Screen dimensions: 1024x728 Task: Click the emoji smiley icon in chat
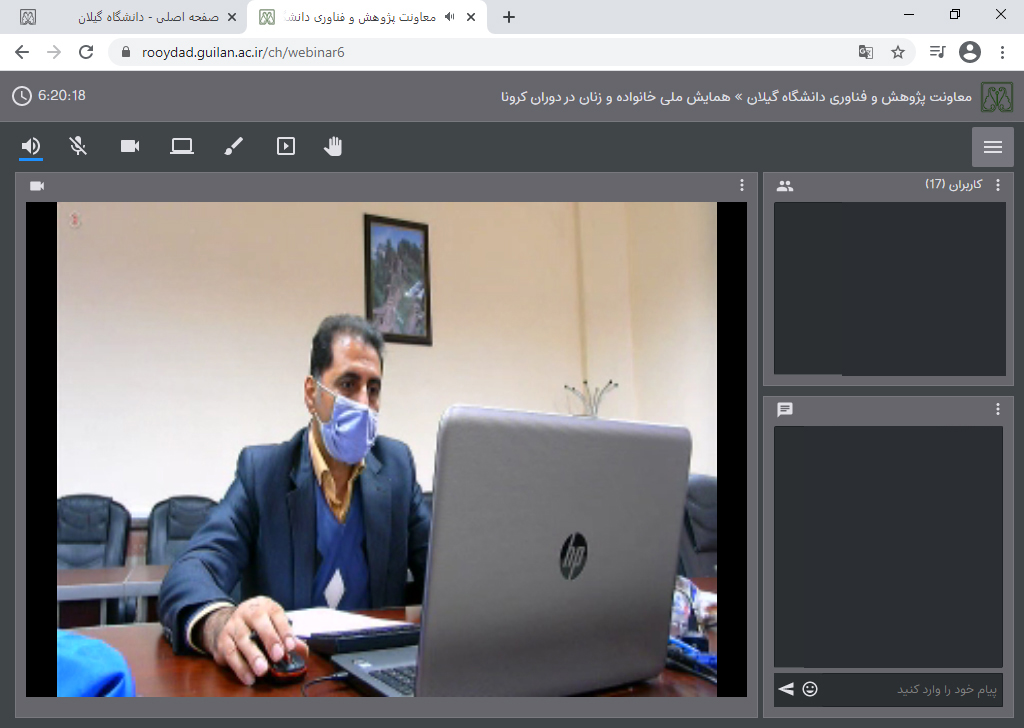810,689
